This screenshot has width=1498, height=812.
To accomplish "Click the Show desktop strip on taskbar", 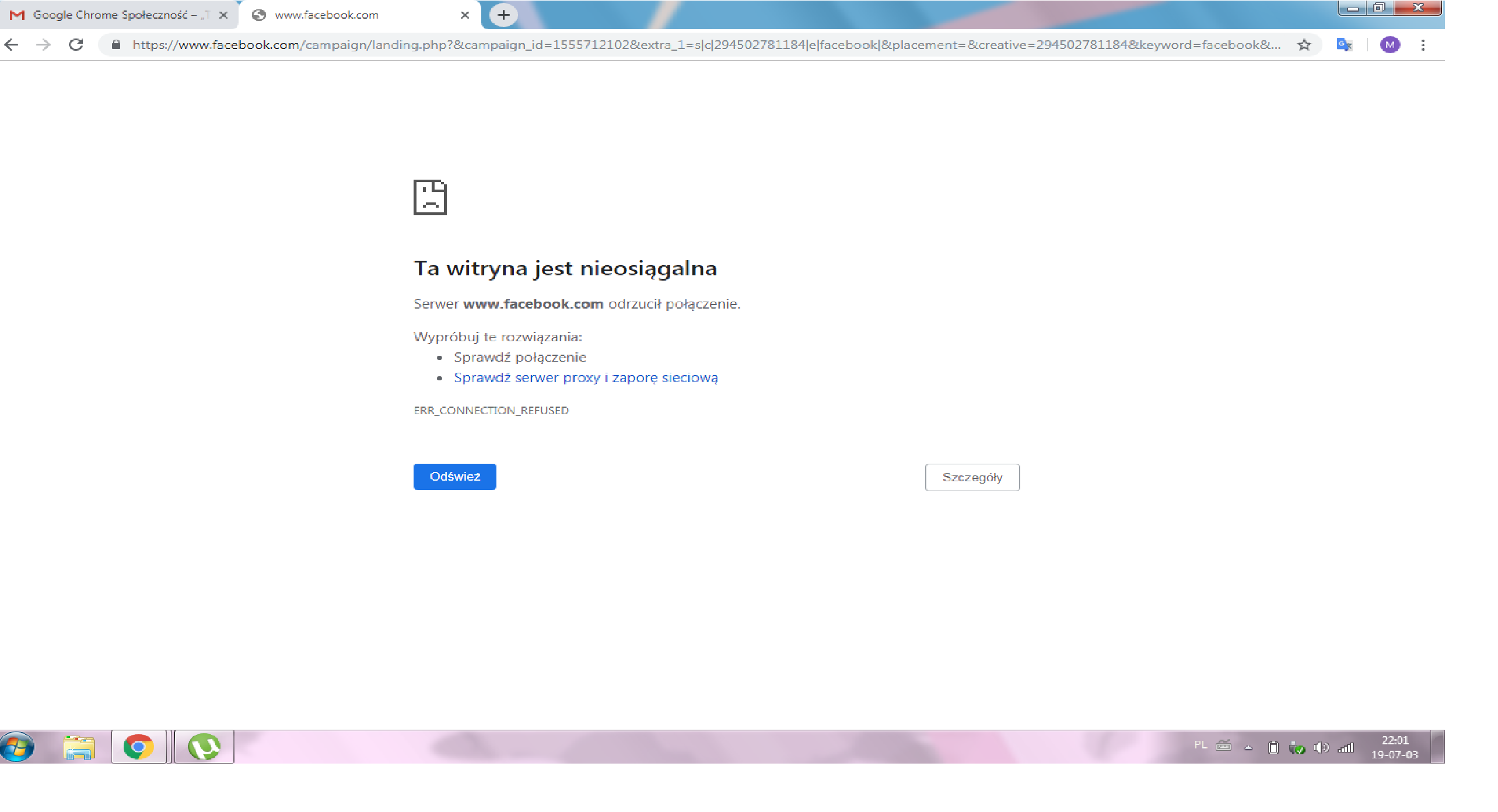I will [x=1438, y=747].
